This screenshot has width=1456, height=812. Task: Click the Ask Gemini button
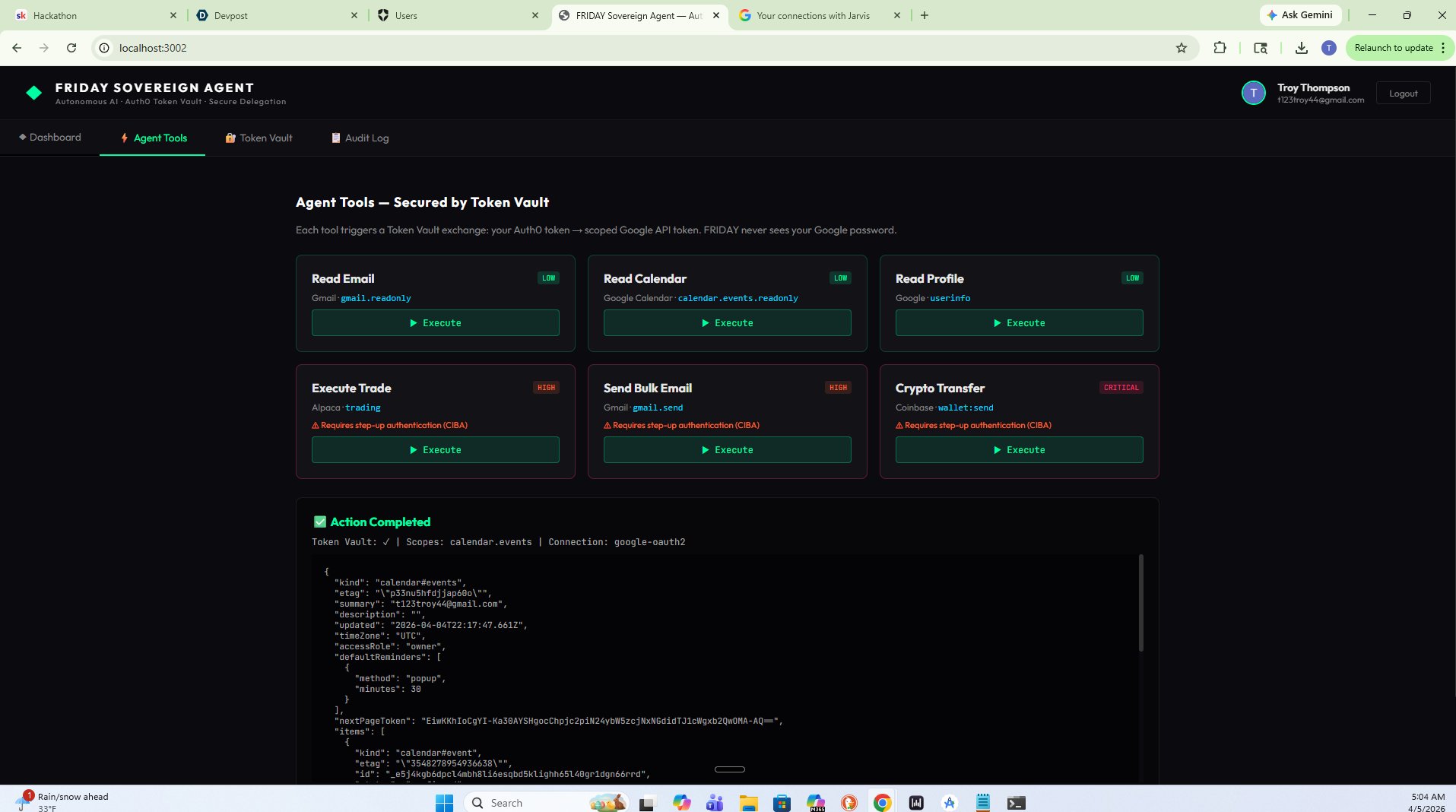[x=1299, y=15]
